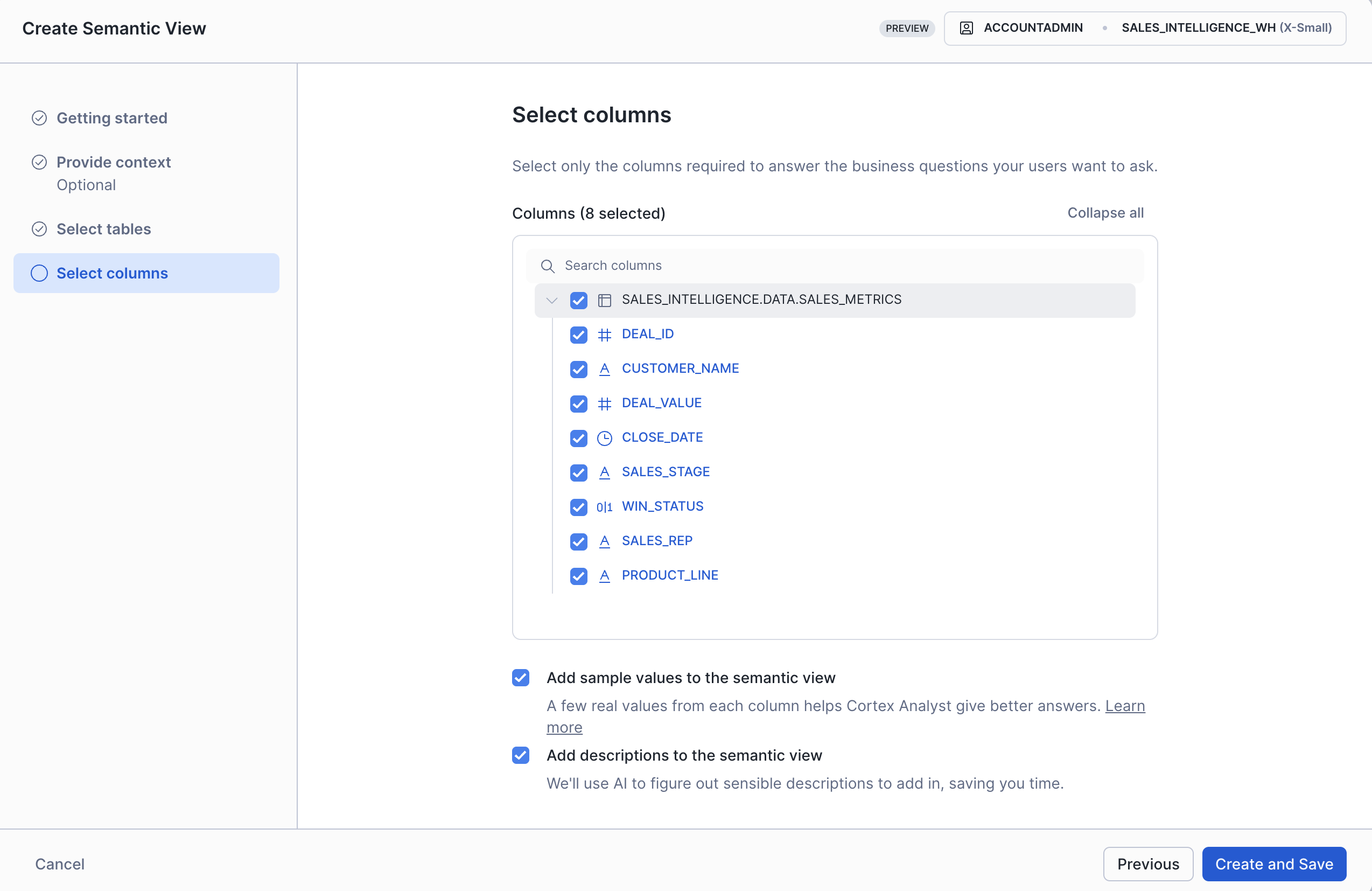Focus the Search columns field
The width and height of the screenshot is (1372, 891).
(842, 266)
